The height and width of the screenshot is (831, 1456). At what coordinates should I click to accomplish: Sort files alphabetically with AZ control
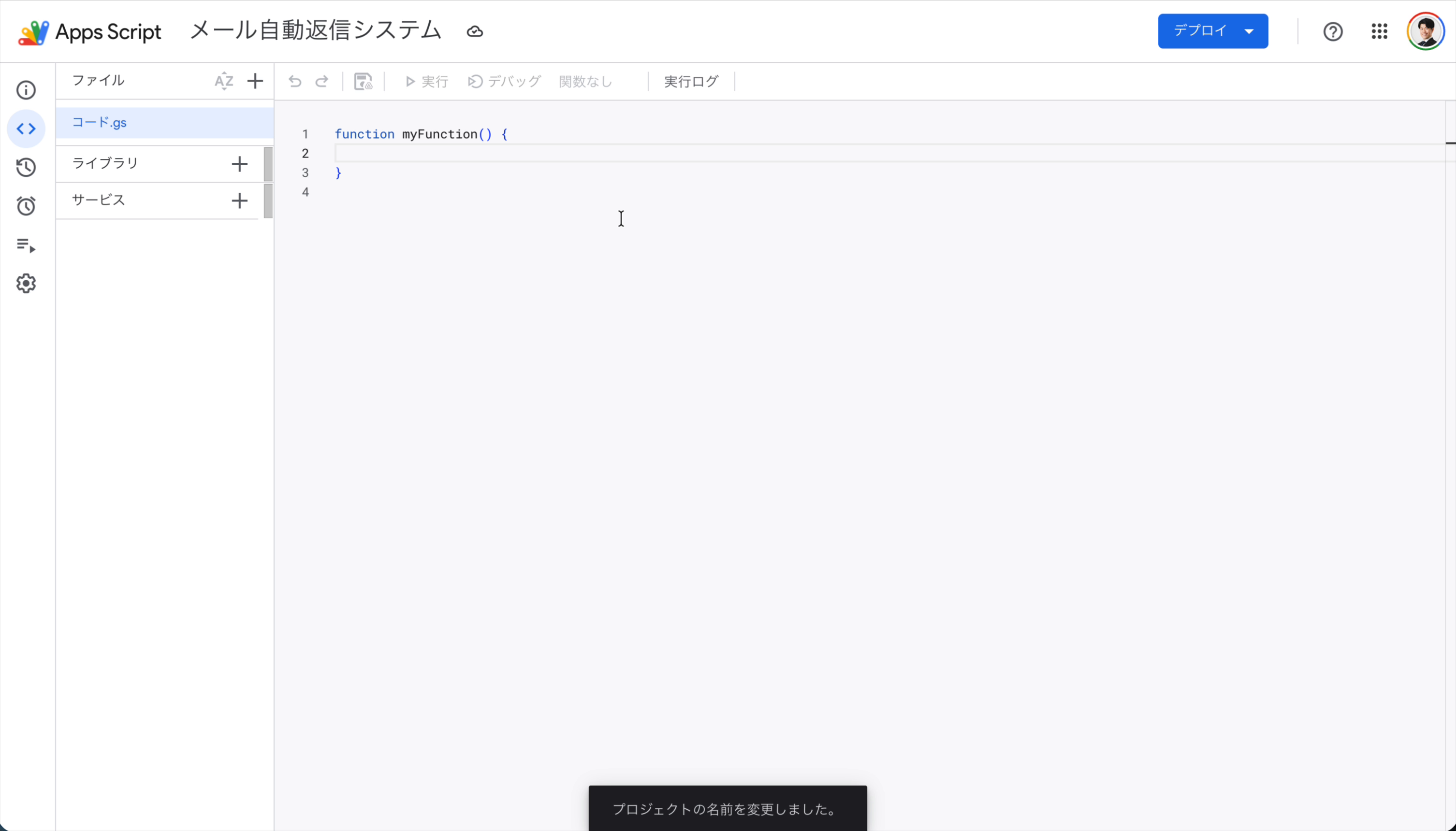click(224, 81)
